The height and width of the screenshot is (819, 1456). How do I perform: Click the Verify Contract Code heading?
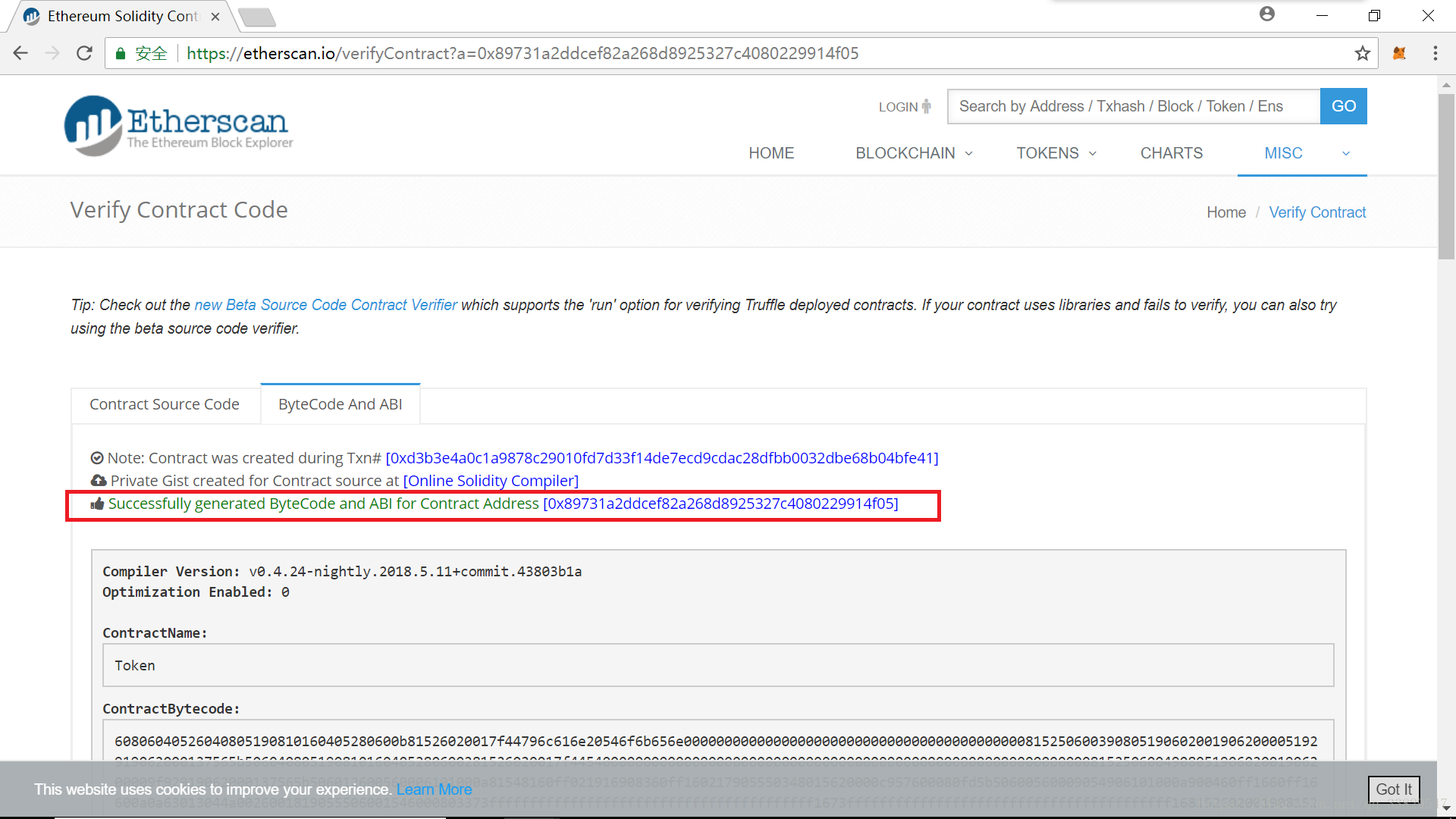[179, 210]
